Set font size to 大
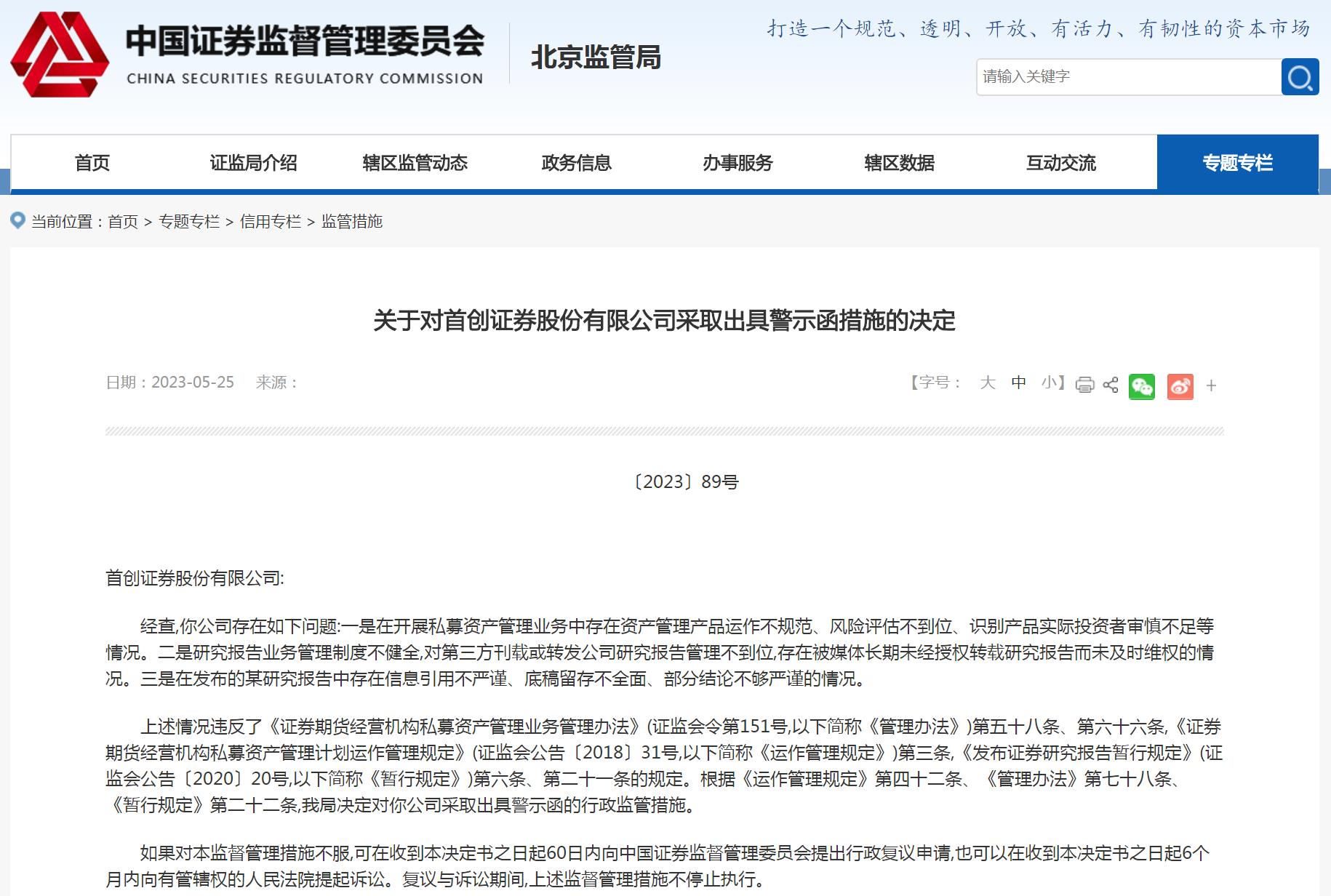 (987, 383)
